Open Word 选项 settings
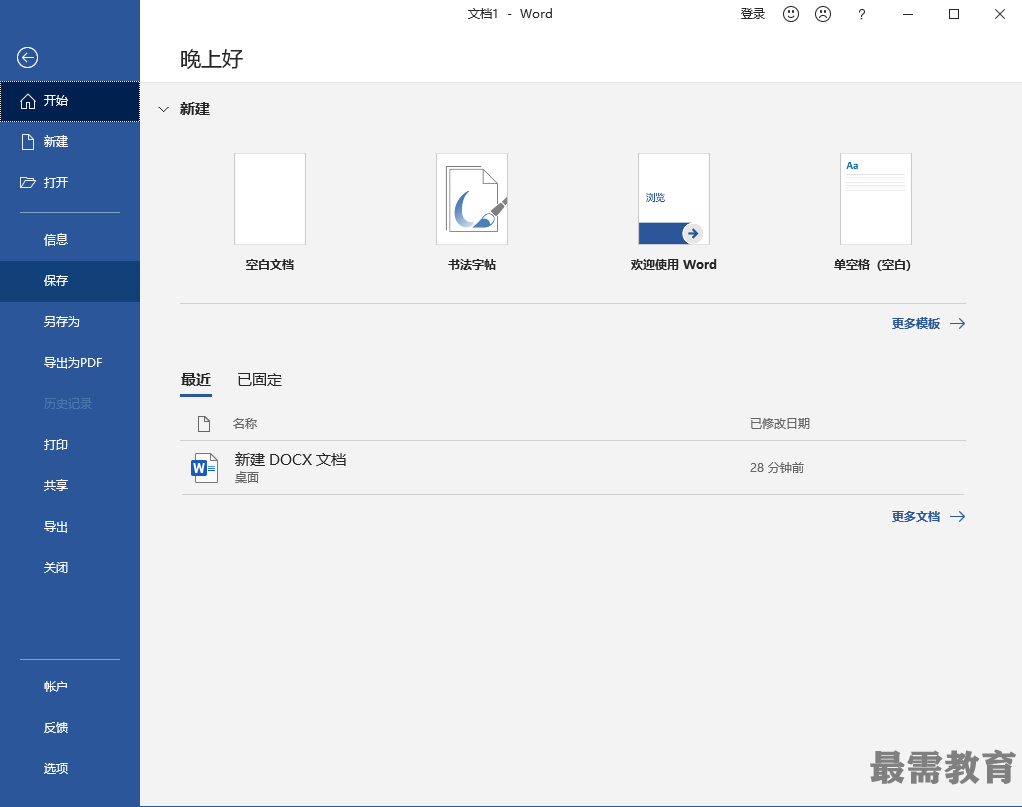1022x807 pixels. tap(70, 769)
